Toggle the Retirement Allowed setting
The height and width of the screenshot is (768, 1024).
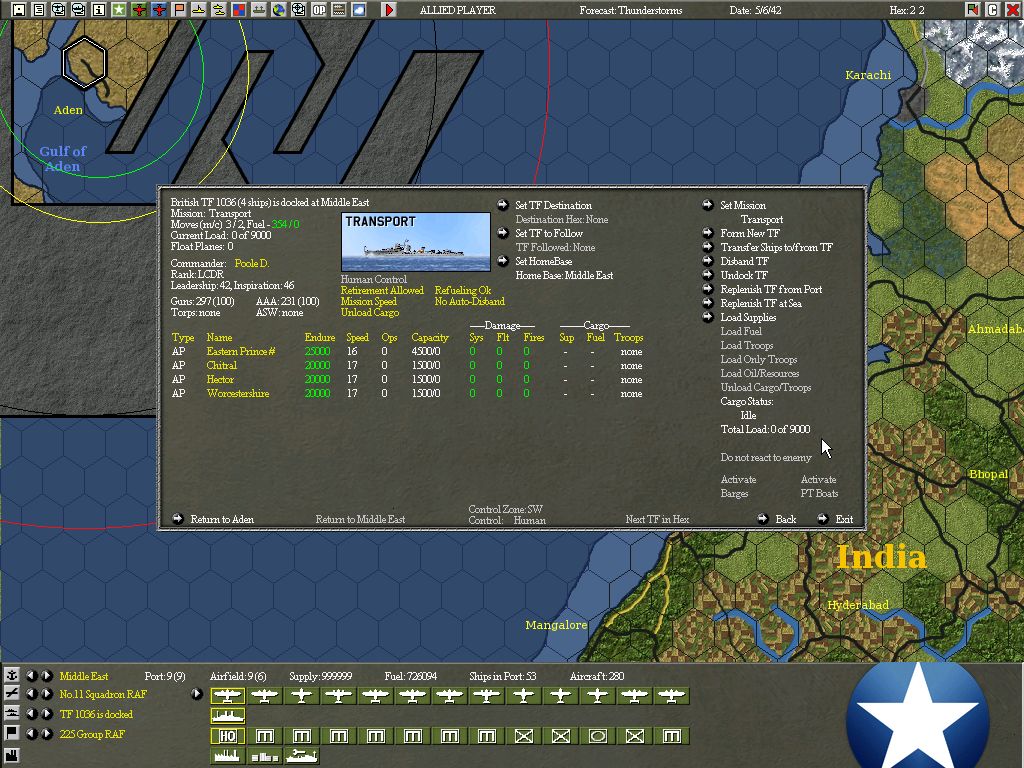point(382,290)
